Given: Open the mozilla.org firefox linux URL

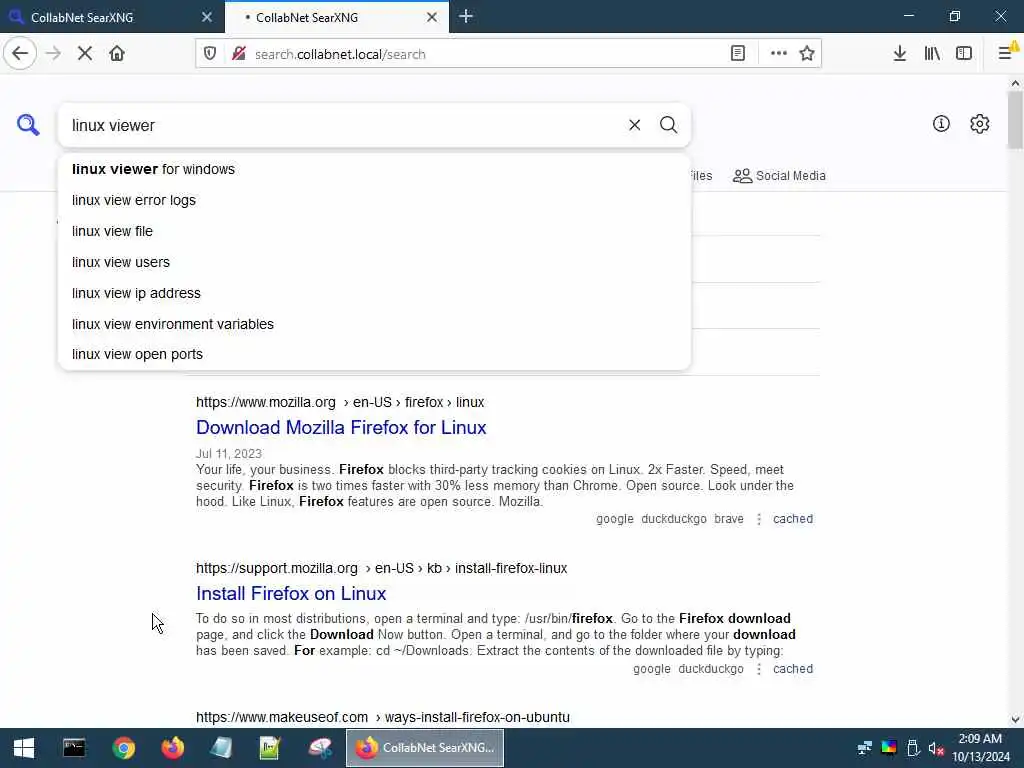Looking at the screenshot, I should (x=340, y=402).
